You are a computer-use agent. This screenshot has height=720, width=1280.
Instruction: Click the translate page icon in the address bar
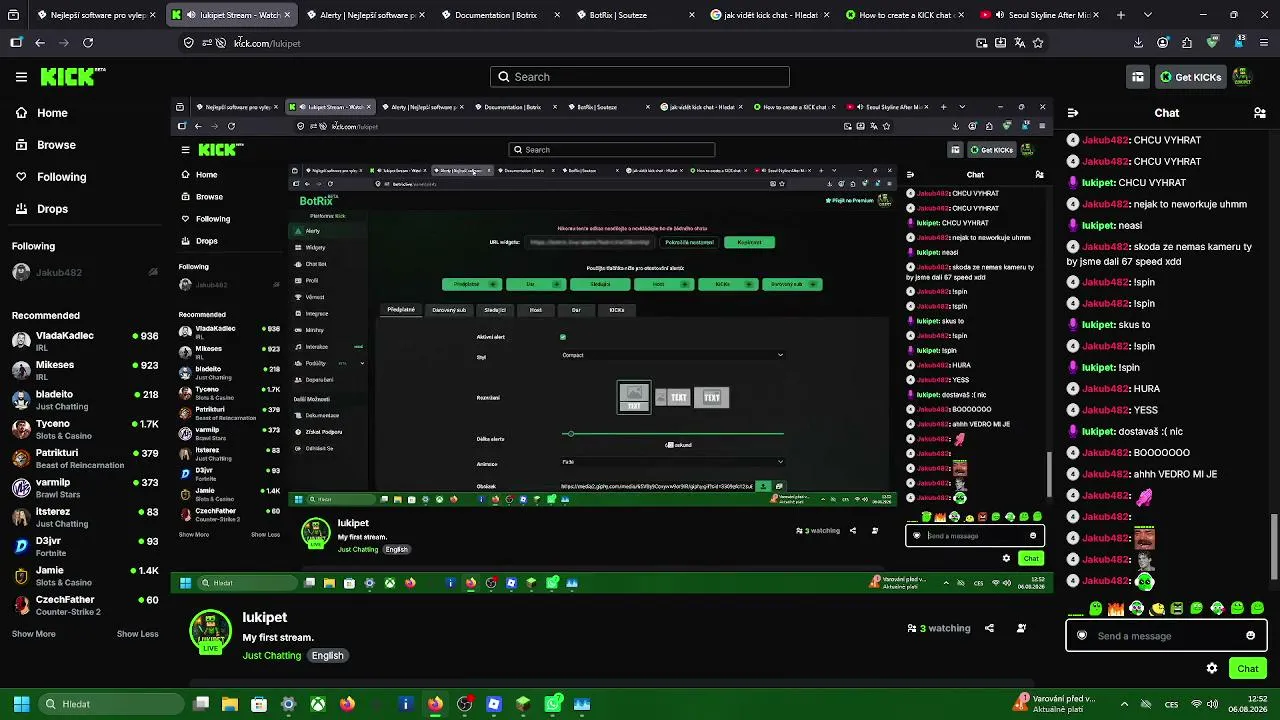[x=1019, y=43]
